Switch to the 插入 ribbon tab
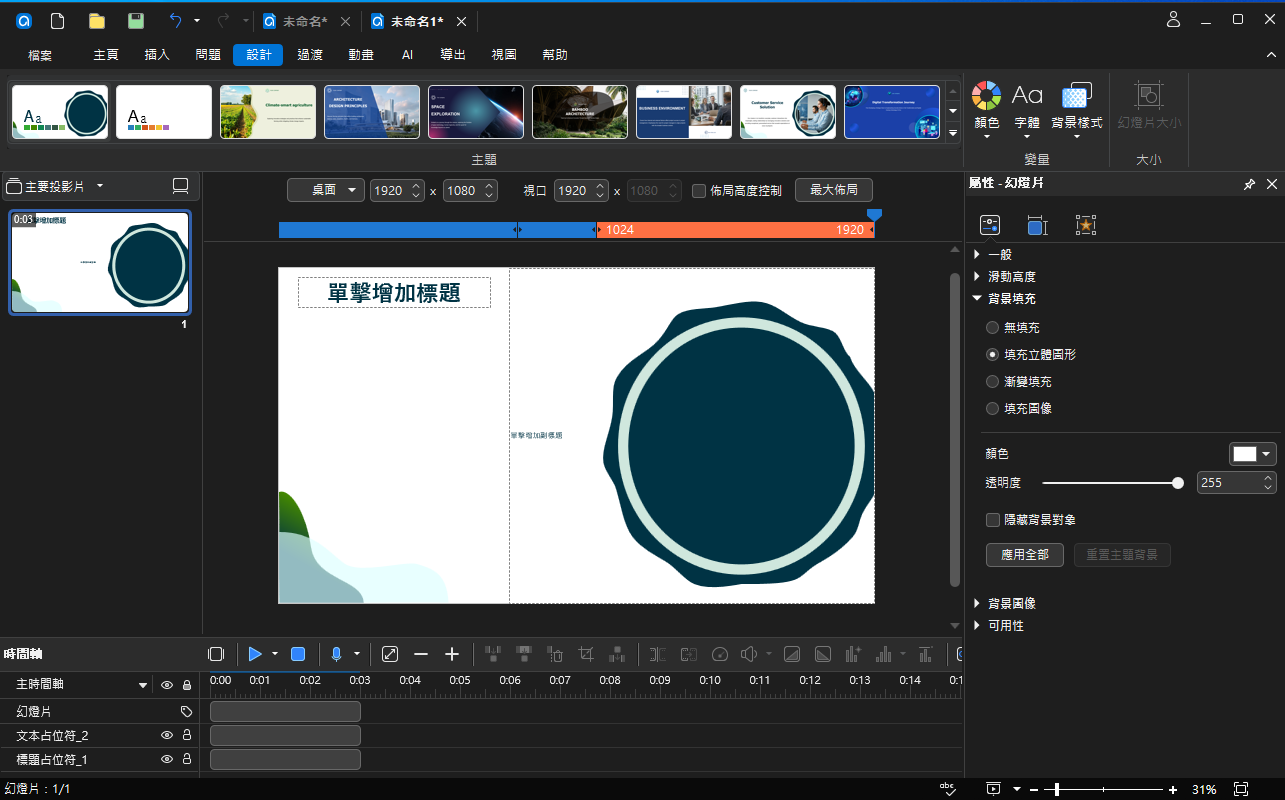This screenshot has height=800, width=1285. (x=157, y=55)
